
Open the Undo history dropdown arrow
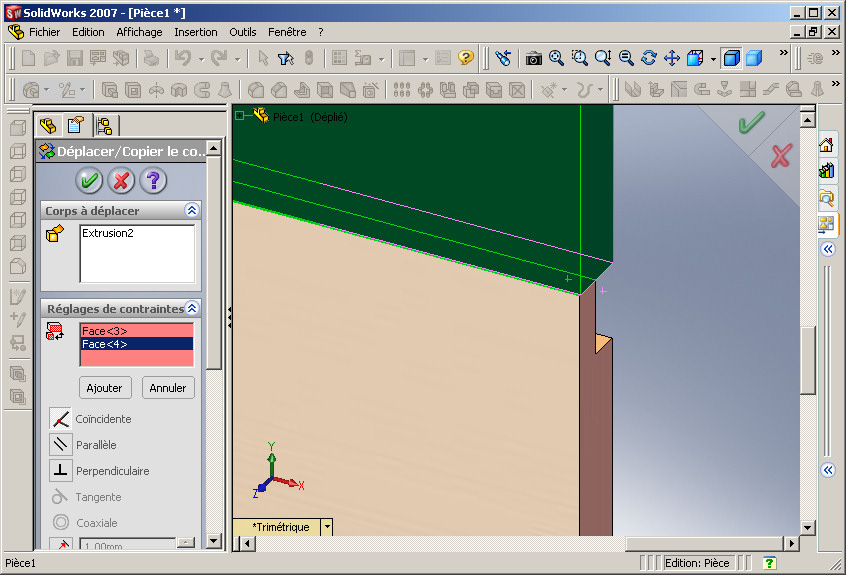[201, 59]
